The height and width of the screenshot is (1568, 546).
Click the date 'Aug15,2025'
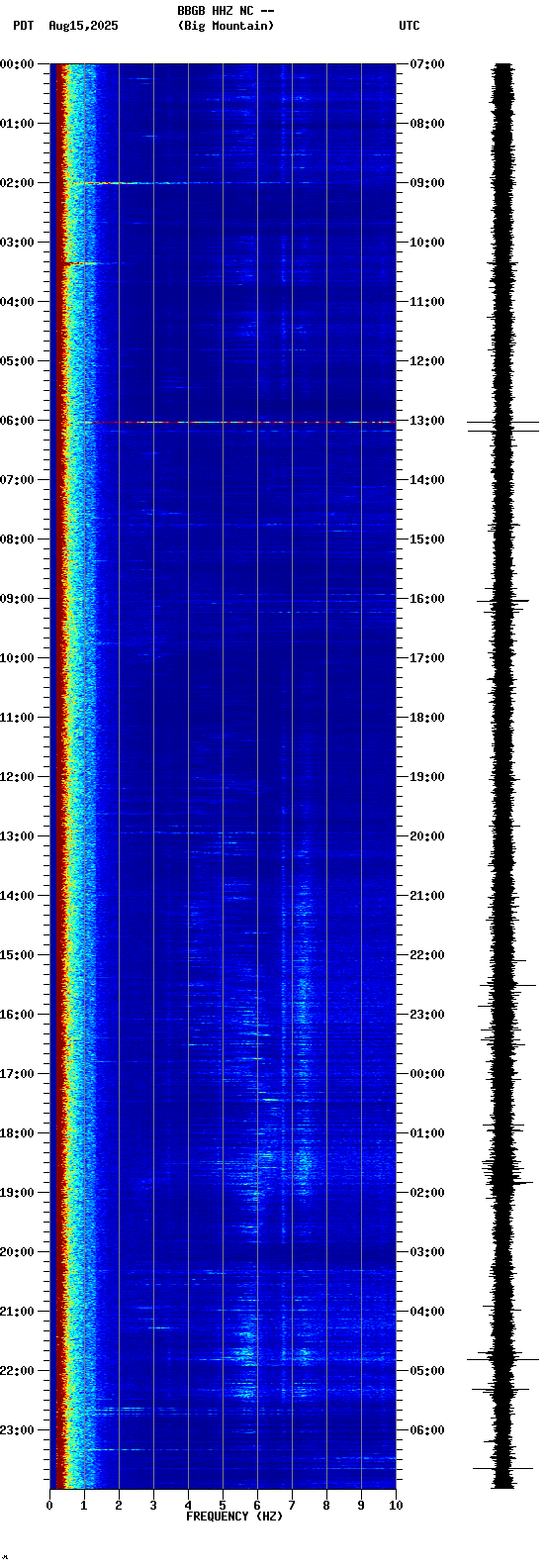pyautogui.click(x=83, y=26)
